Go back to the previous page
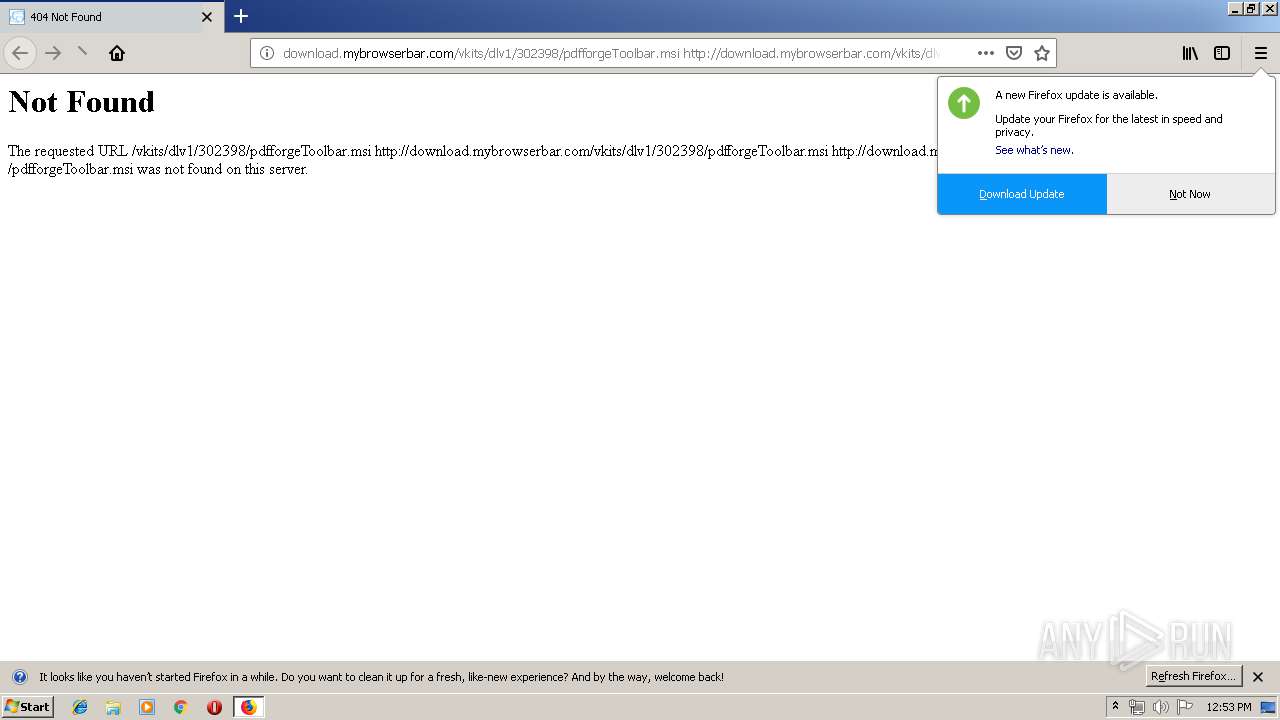This screenshot has width=1280, height=720. pyautogui.click(x=20, y=53)
